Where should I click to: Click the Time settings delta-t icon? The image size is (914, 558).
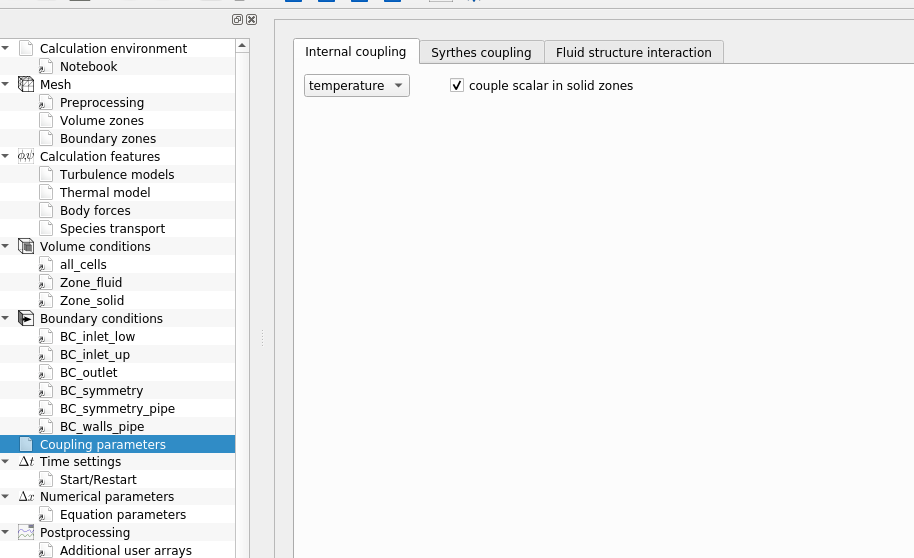[26, 462]
